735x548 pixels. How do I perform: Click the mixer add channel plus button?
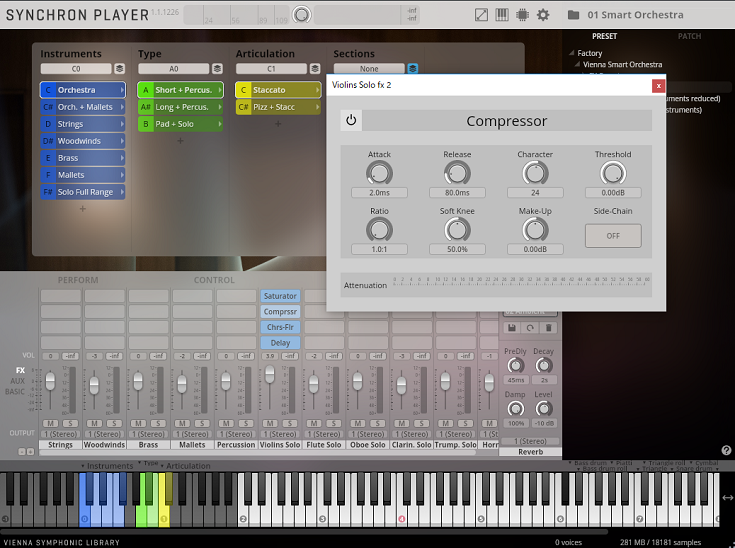point(30,451)
